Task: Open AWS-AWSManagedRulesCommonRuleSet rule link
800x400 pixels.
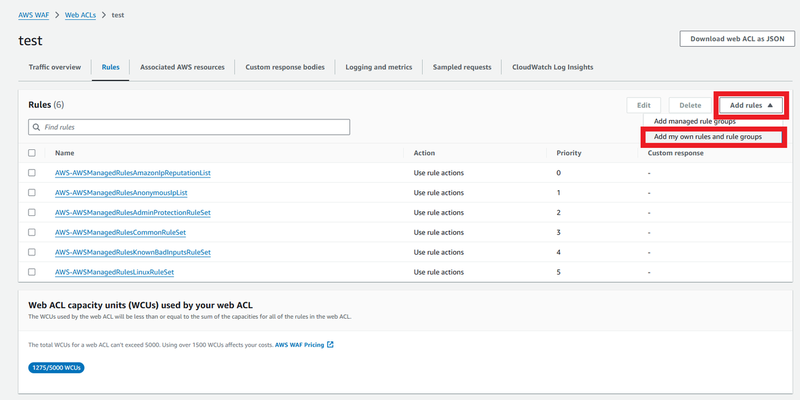Action: coord(120,232)
